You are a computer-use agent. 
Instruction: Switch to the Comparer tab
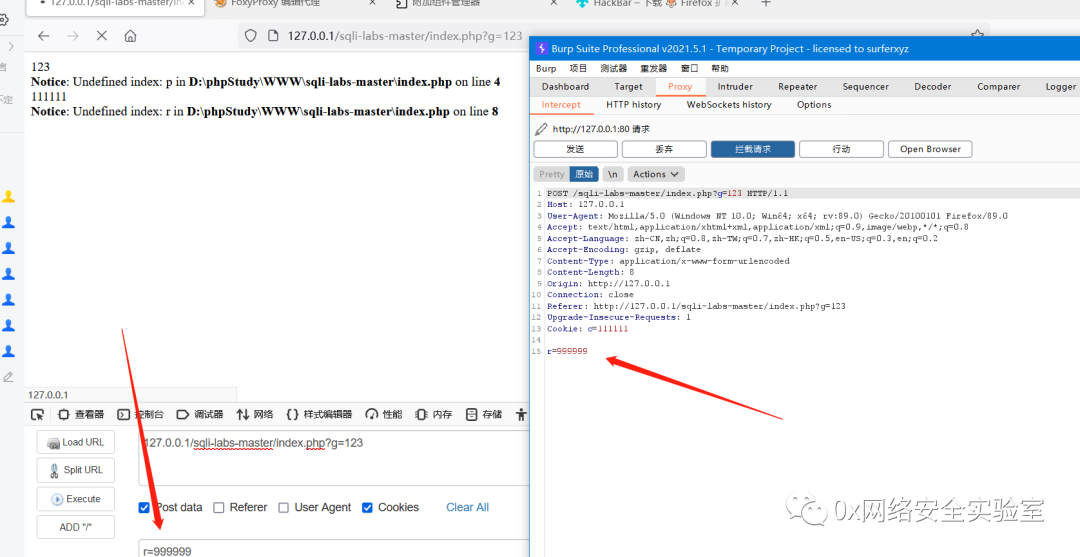tap(999, 87)
